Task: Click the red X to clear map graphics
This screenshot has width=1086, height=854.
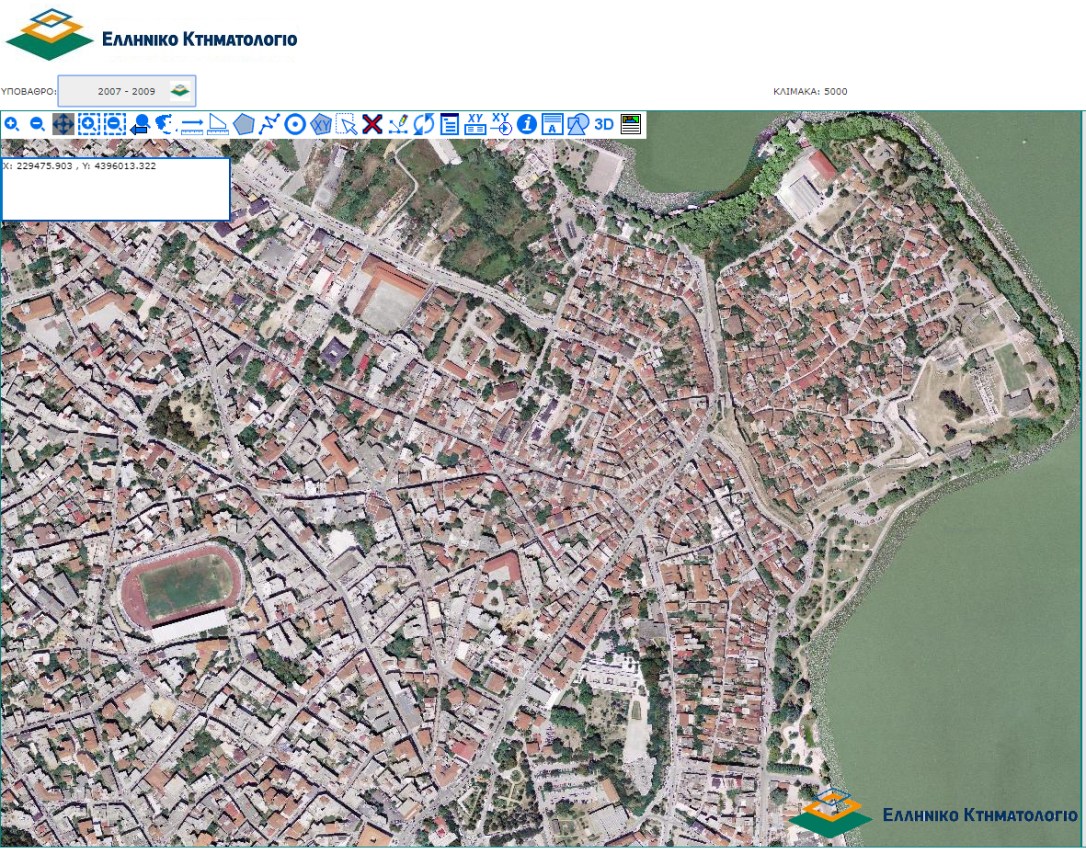Action: (371, 125)
